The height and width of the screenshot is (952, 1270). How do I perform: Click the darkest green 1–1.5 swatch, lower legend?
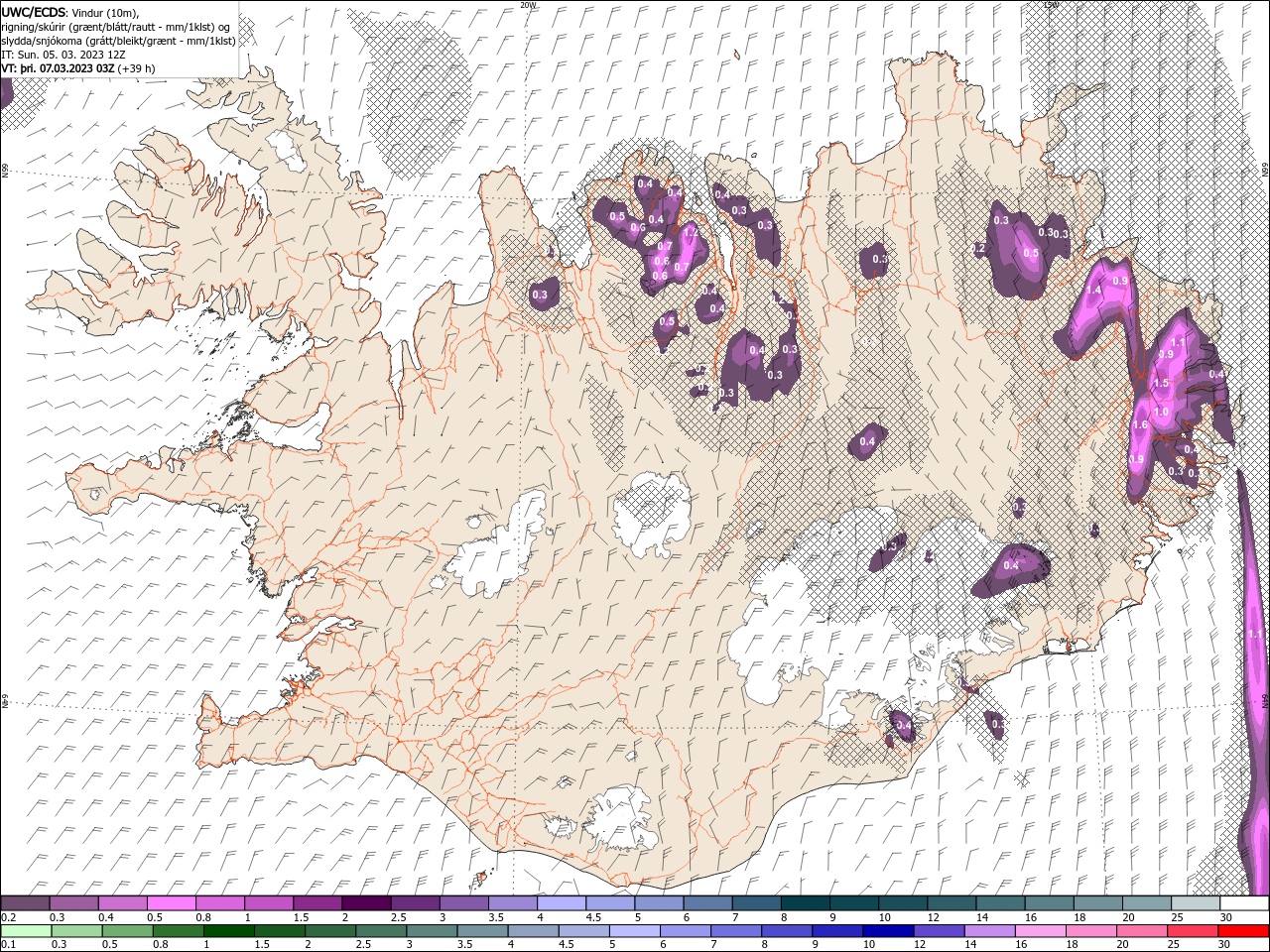tap(228, 931)
